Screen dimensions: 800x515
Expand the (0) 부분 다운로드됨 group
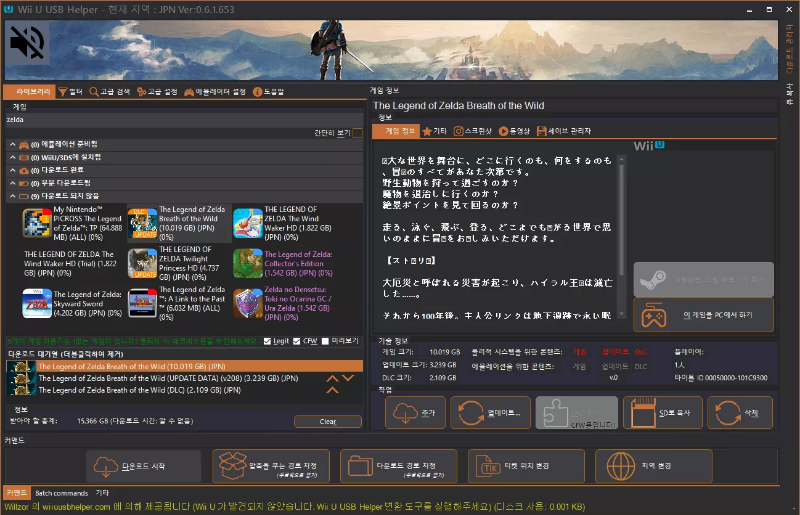[x=185, y=183]
